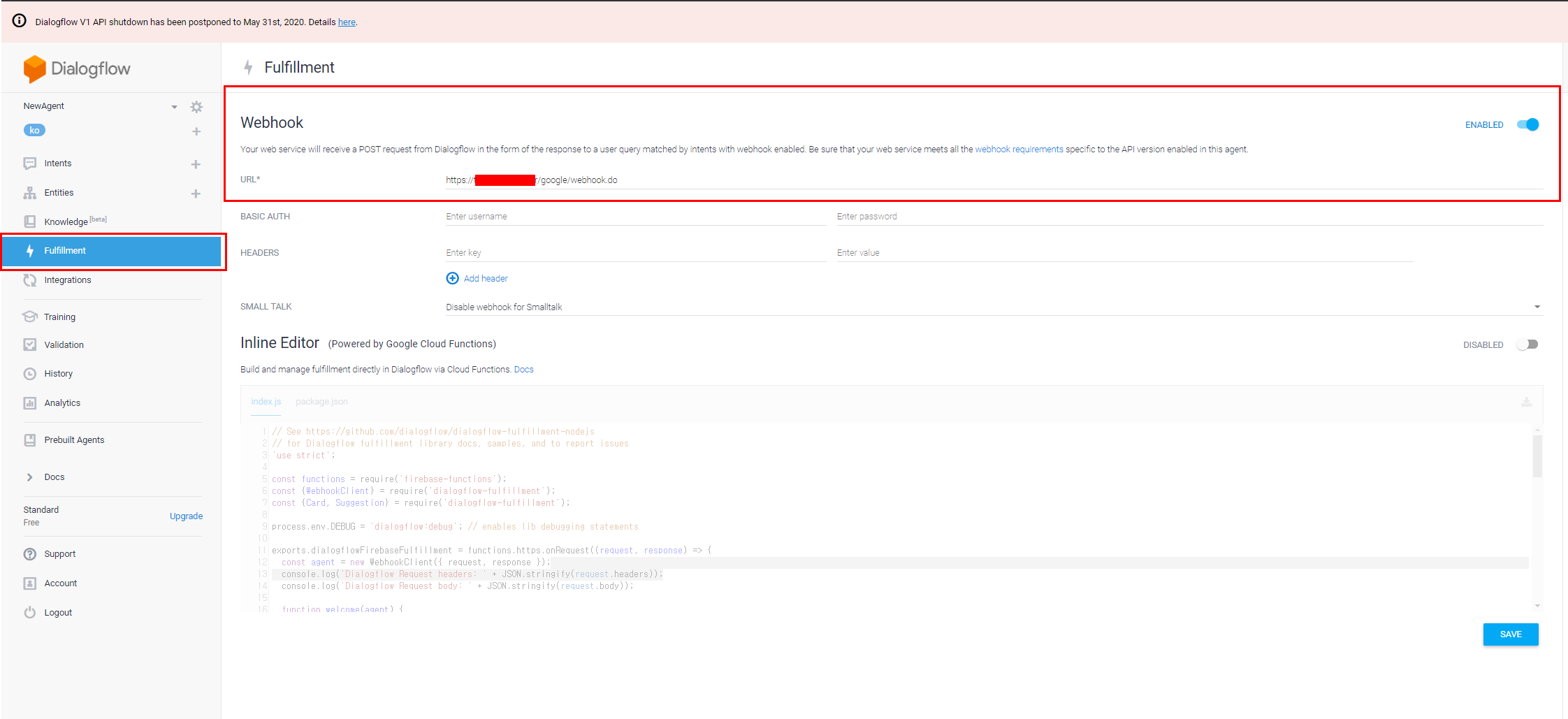Screen dimensions: 1568x719
Task: Click the Prebuilt Agents icon
Action: click(30, 440)
